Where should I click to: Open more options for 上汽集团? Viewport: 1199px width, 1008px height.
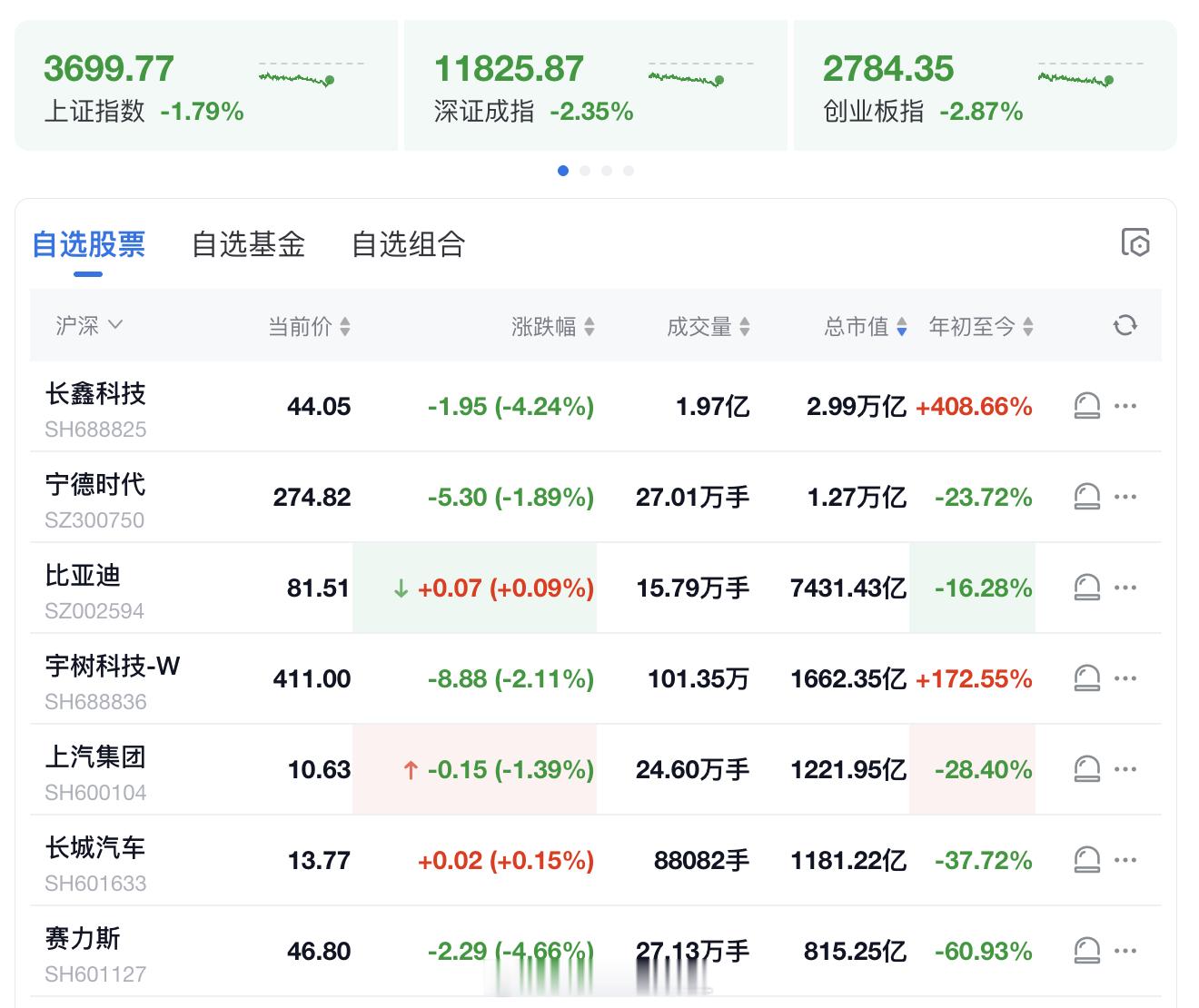click(1125, 769)
